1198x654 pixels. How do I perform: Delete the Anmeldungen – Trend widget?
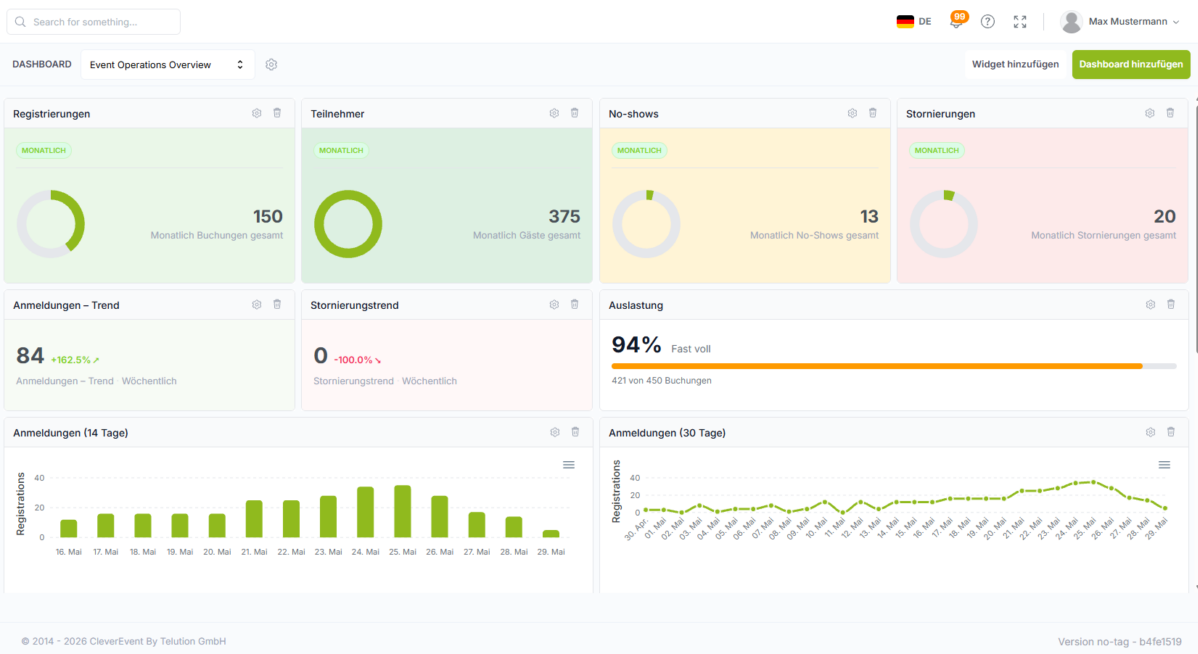tap(277, 304)
